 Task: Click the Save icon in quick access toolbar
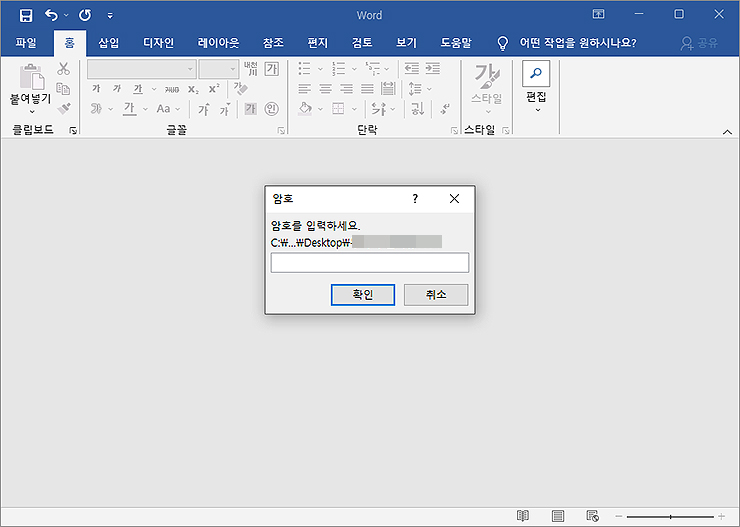point(25,15)
